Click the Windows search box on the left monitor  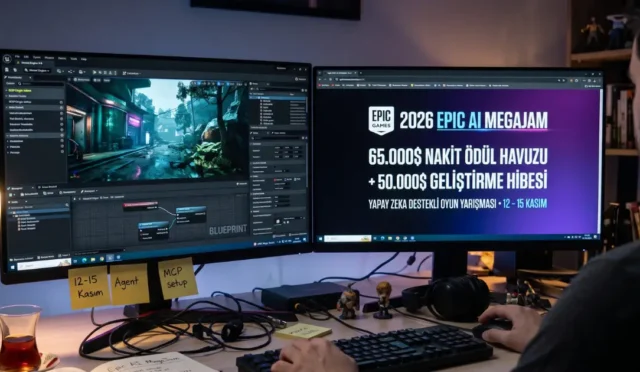coord(44,263)
